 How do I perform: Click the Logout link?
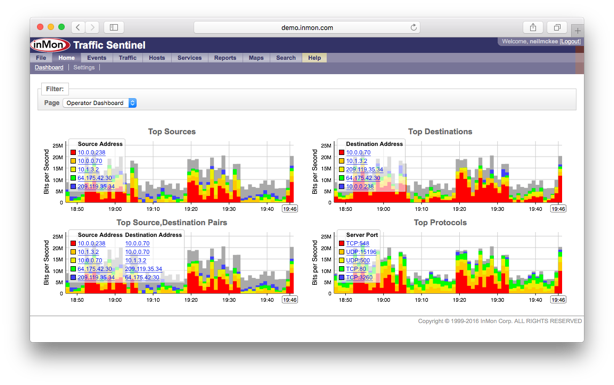point(570,41)
